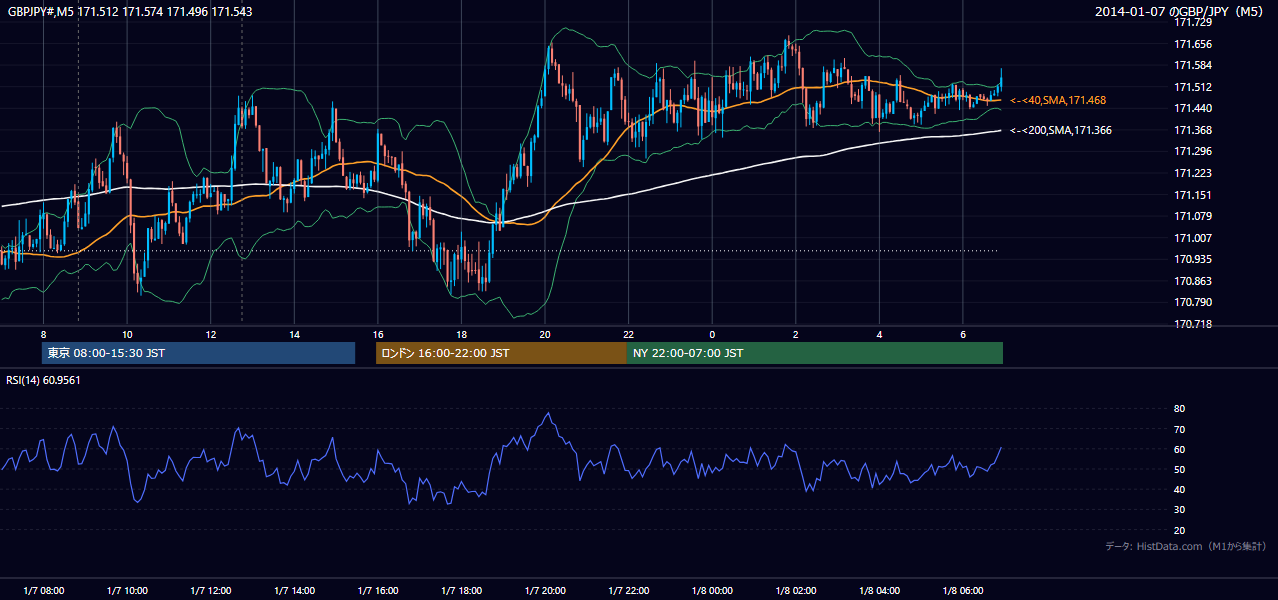The width and height of the screenshot is (1278, 600).
Task: Click the bottom time label 1/7 22:00
Action: point(629,591)
